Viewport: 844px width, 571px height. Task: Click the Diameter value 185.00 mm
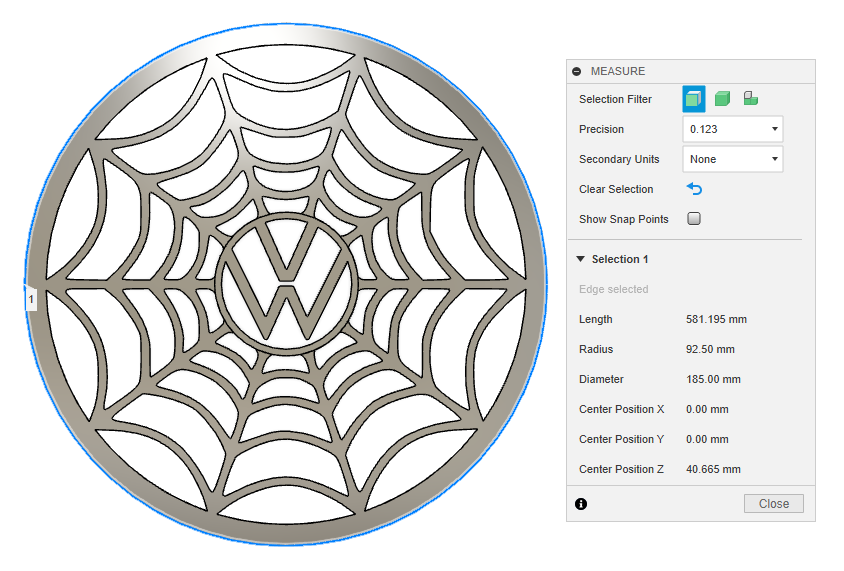(x=713, y=379)
